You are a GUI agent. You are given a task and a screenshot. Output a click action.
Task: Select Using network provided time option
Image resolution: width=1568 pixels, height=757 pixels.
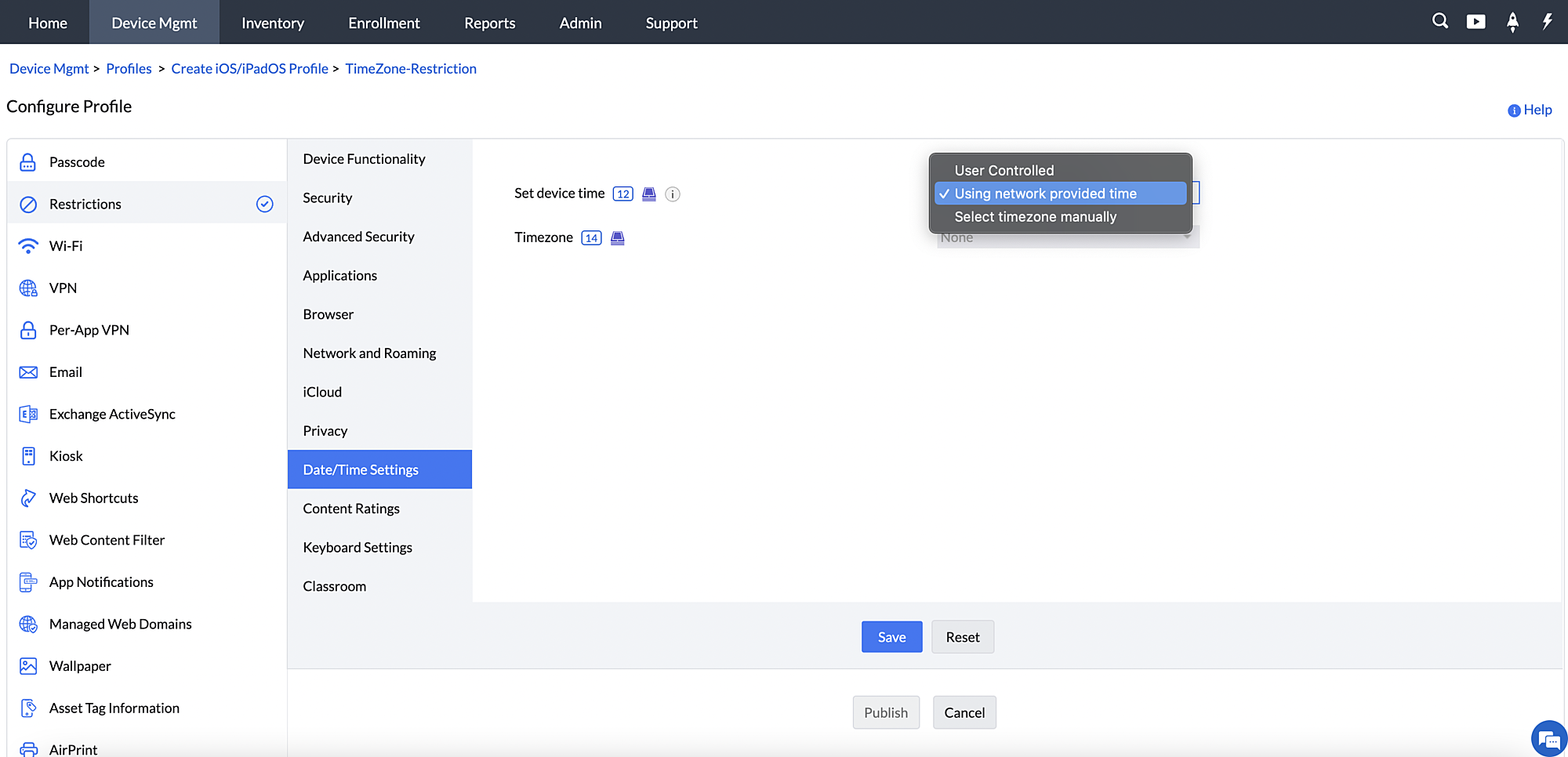1045,194
